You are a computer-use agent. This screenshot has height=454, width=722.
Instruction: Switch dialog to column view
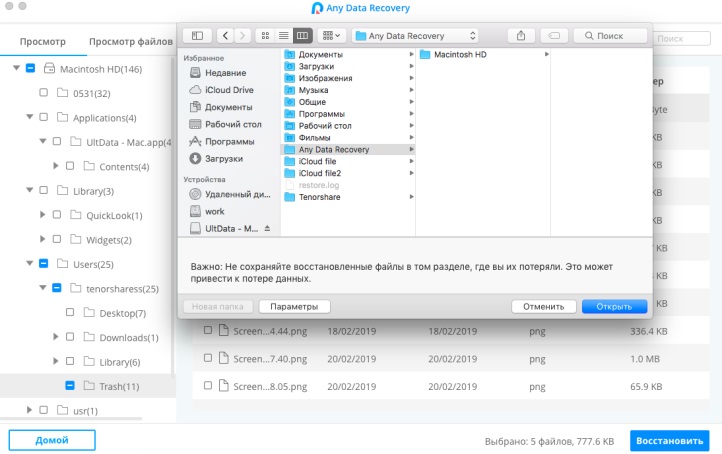click(x=303, y=35)
